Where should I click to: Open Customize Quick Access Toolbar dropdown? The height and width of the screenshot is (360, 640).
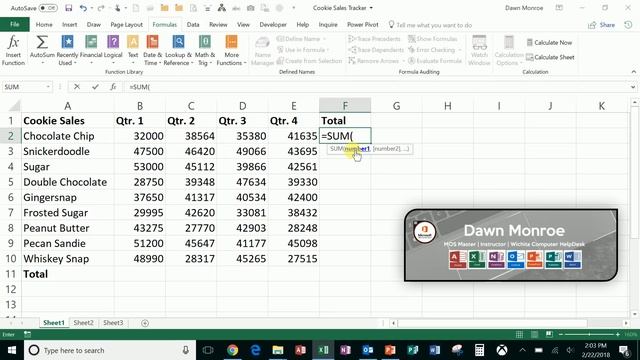[x=293, y=8]
